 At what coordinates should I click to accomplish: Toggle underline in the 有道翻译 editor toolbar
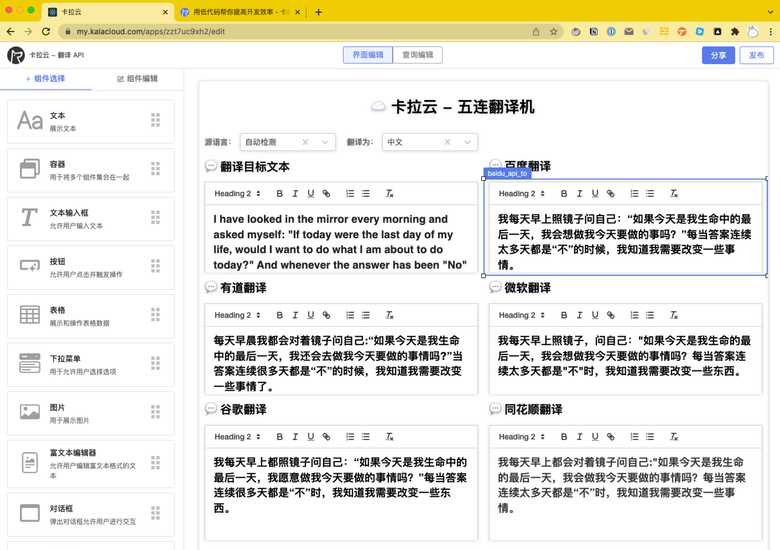[x=311, y=315]
